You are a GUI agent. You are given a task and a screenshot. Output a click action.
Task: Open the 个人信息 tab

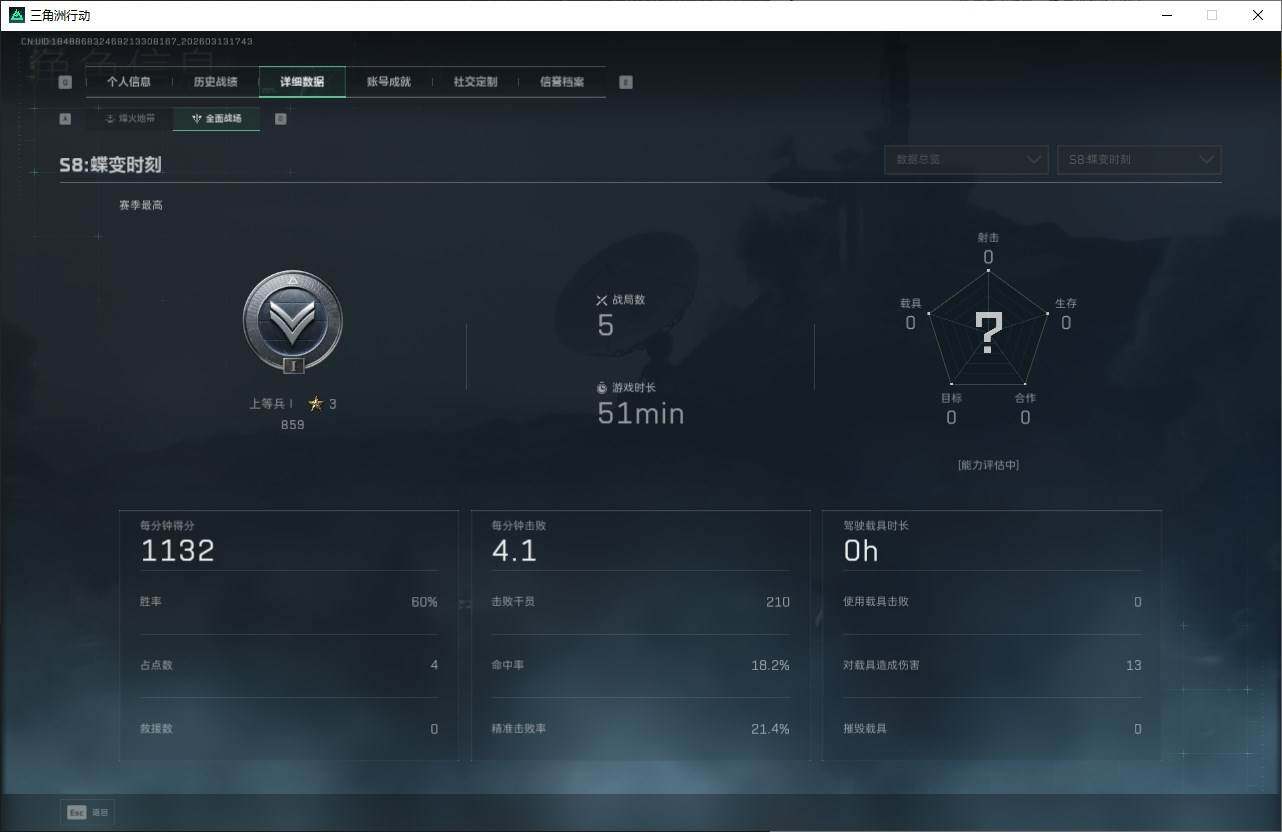pos(129,82)
